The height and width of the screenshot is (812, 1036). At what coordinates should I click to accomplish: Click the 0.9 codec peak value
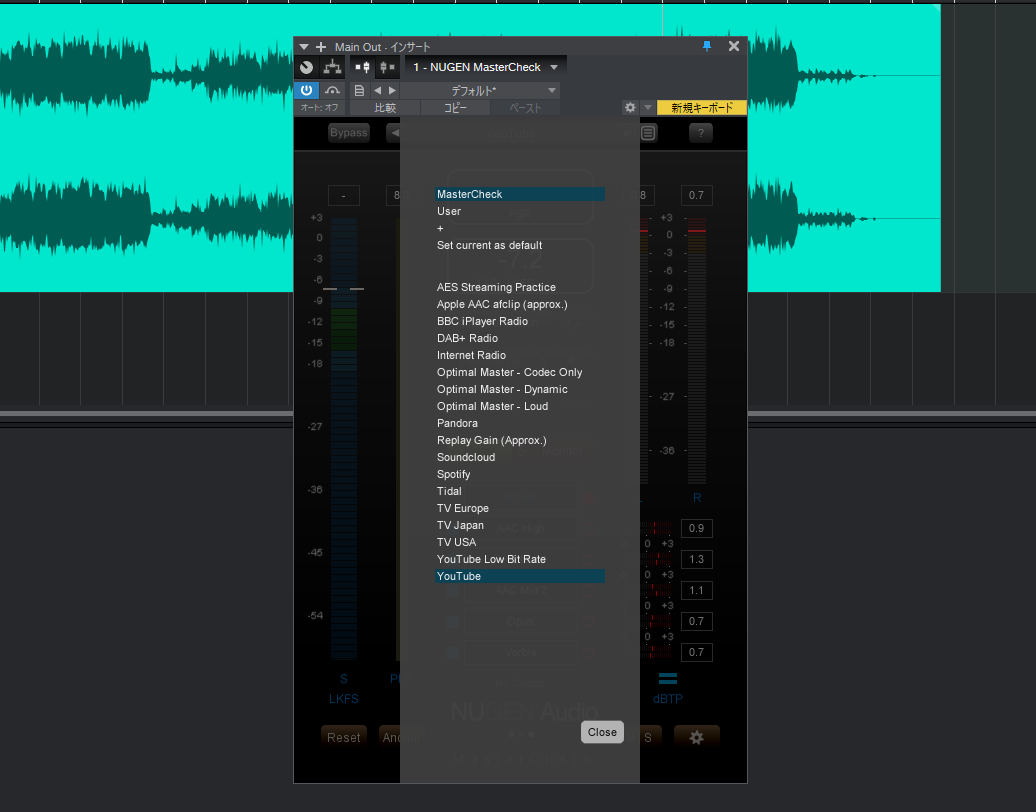coord(696,529)
